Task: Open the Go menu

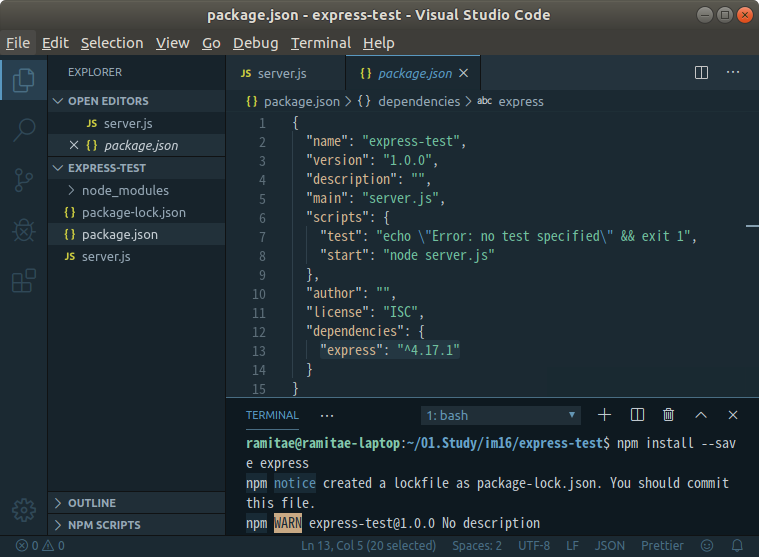Action: point(211,43)
